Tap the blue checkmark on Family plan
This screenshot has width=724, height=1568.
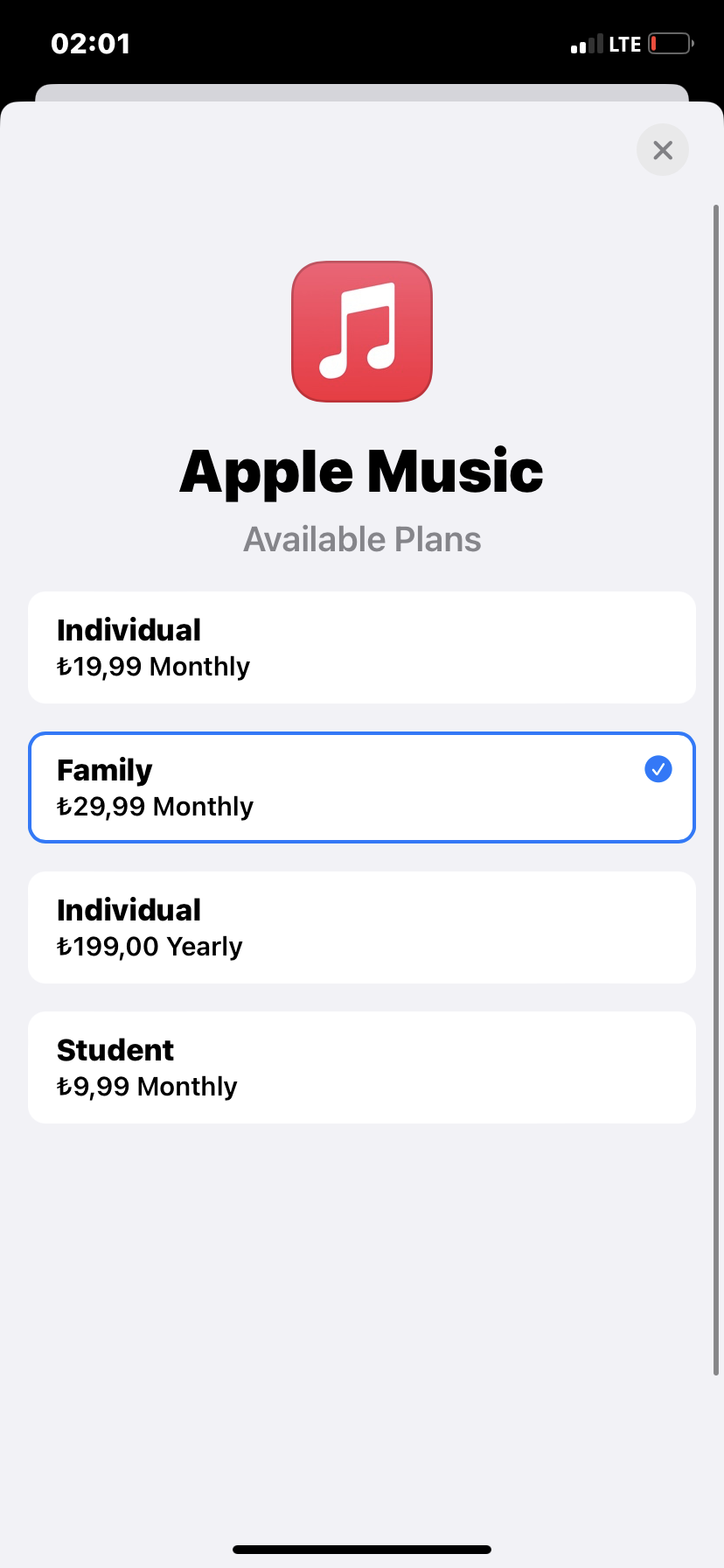[x=658, y=769]
